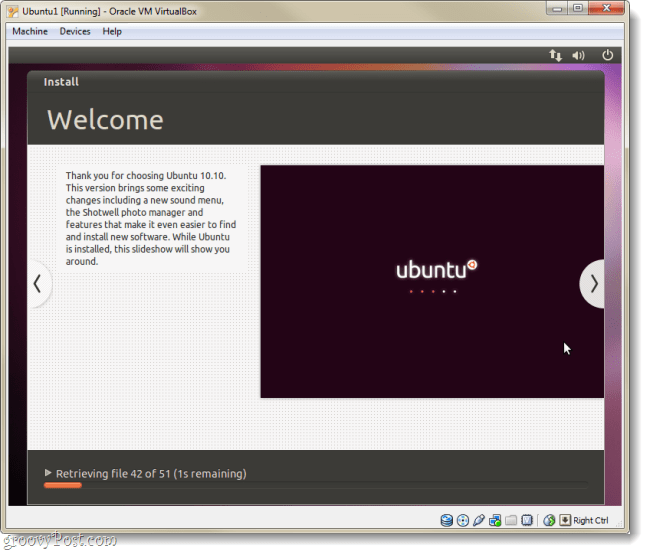Go to previous slideshow slide
Screen dimensions: 650x554
coord(38,284)
